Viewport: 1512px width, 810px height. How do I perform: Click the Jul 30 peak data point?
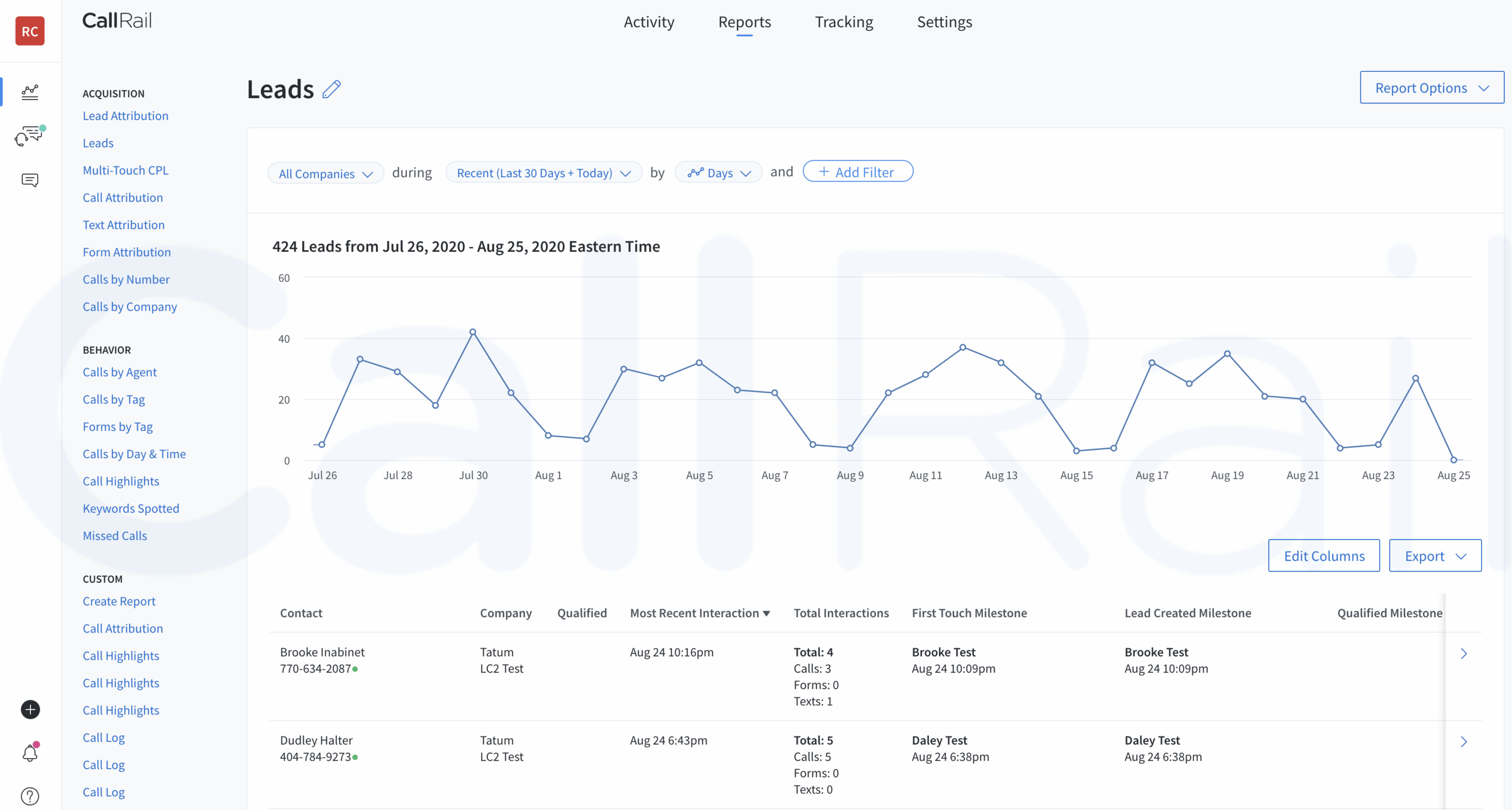(472, 332)
